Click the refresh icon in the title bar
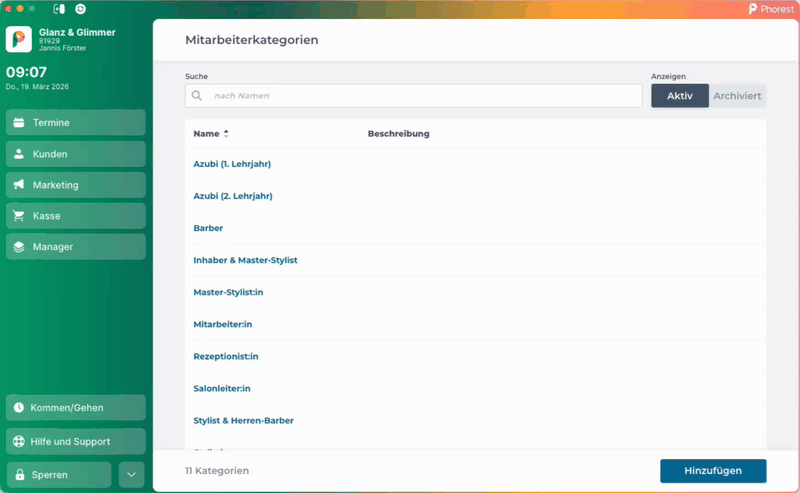 pyautogui.click(x=80, y=9)
